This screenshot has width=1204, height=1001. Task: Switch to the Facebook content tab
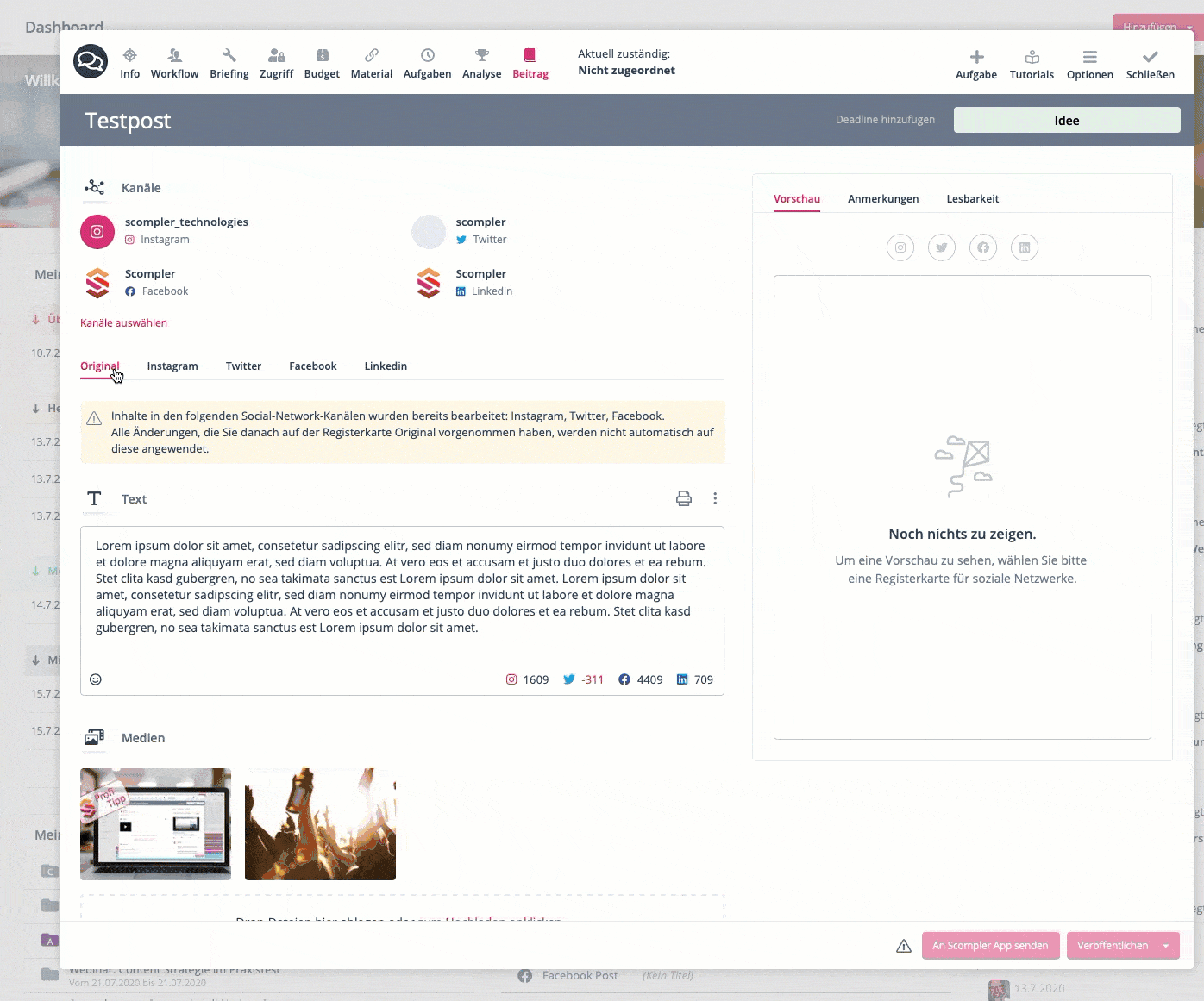(312, 366)
